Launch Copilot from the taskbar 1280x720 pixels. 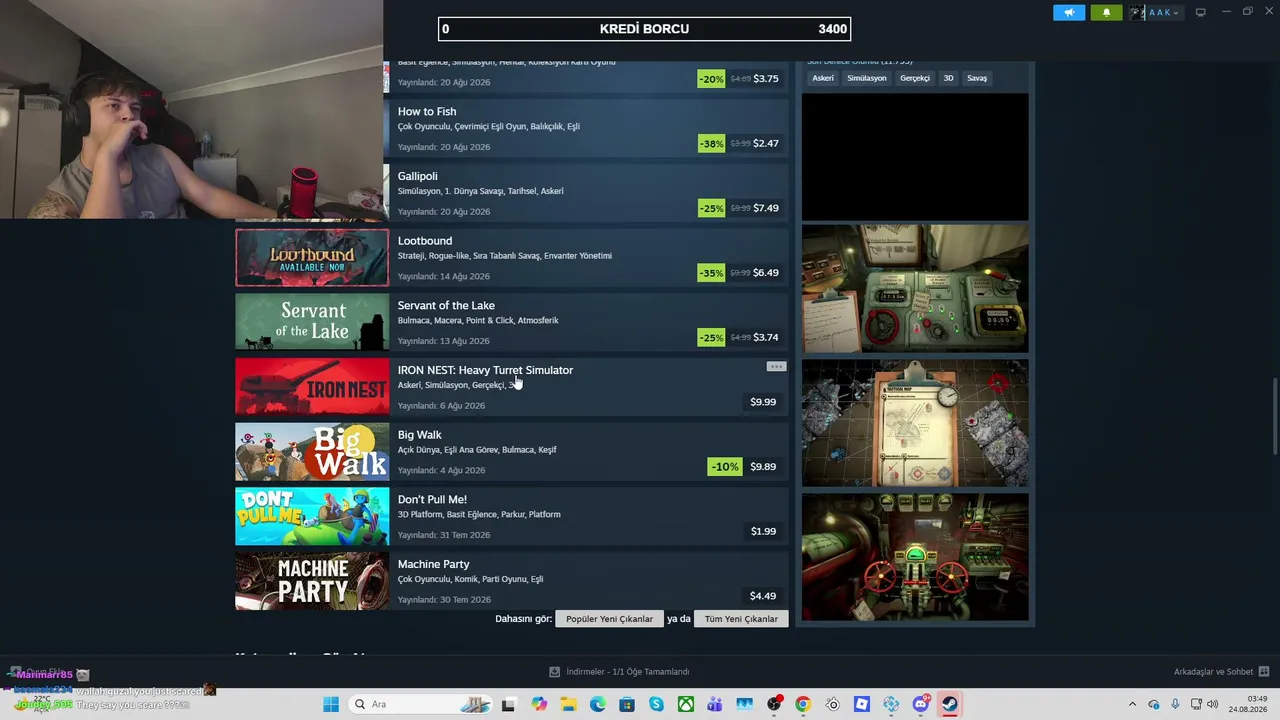[x=540, y=705]
